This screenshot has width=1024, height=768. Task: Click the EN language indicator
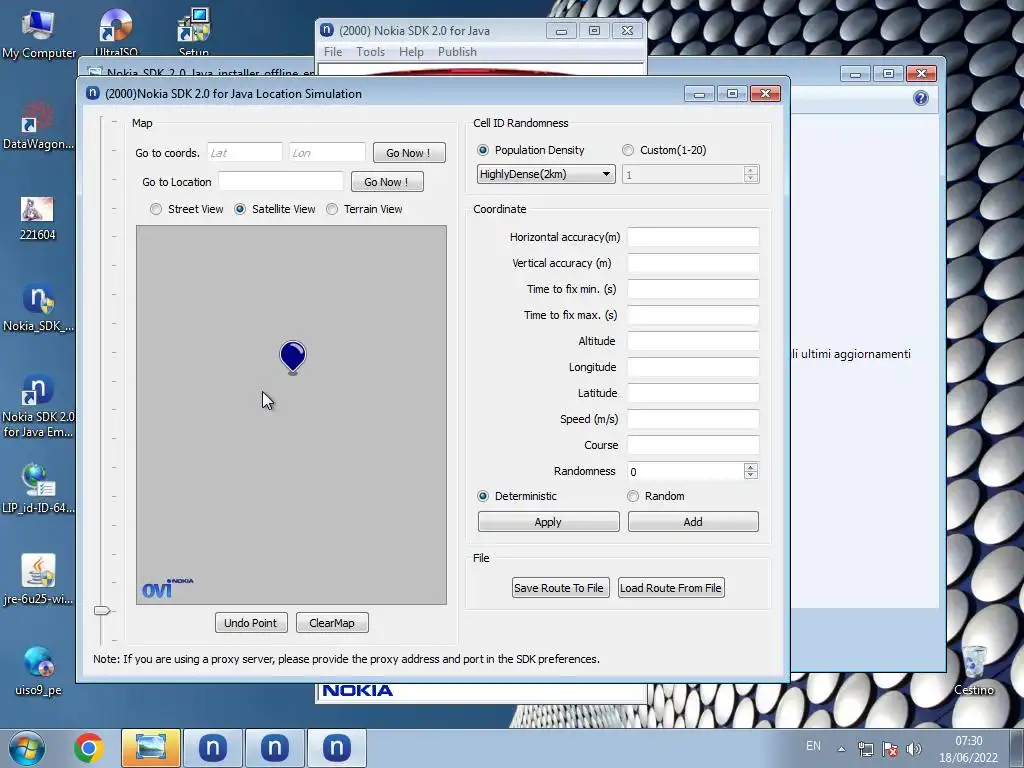point(813,746)
